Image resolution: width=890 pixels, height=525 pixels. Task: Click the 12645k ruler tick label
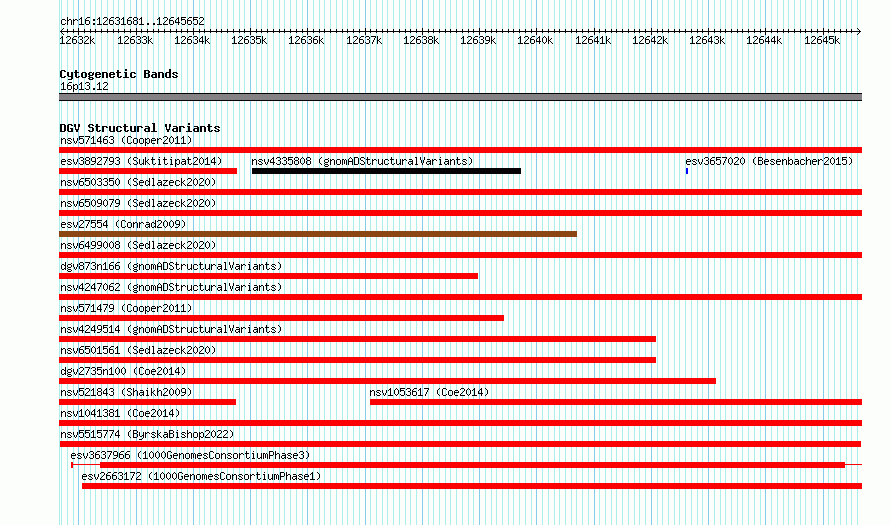pyautogui.click(x=822, y=40)
